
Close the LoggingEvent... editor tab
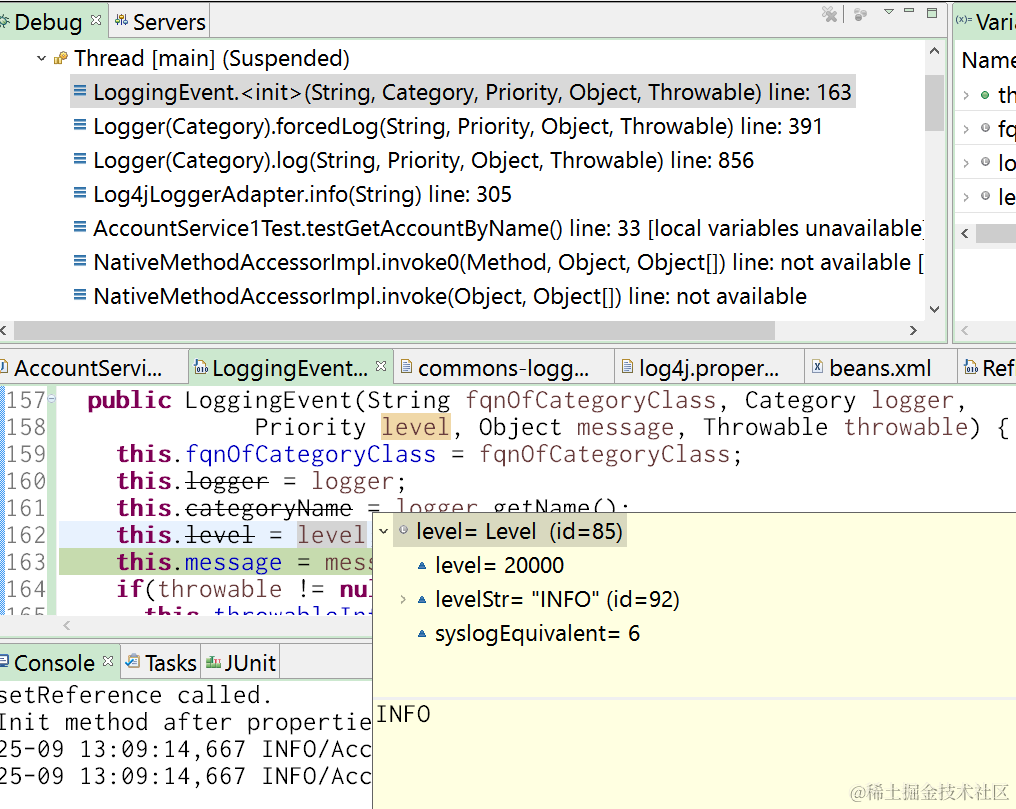click(381, 366)
